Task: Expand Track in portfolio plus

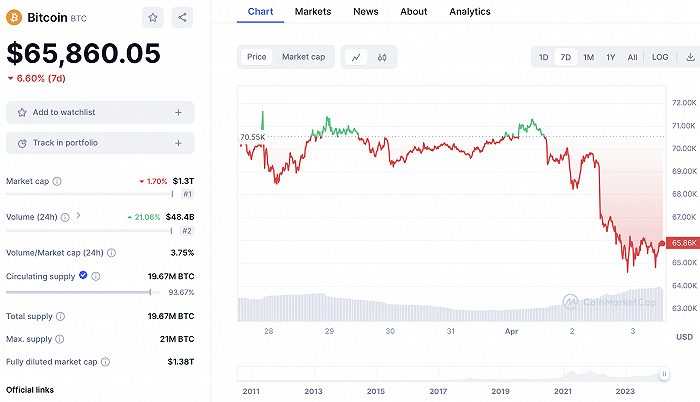Action: pos(178,143)
